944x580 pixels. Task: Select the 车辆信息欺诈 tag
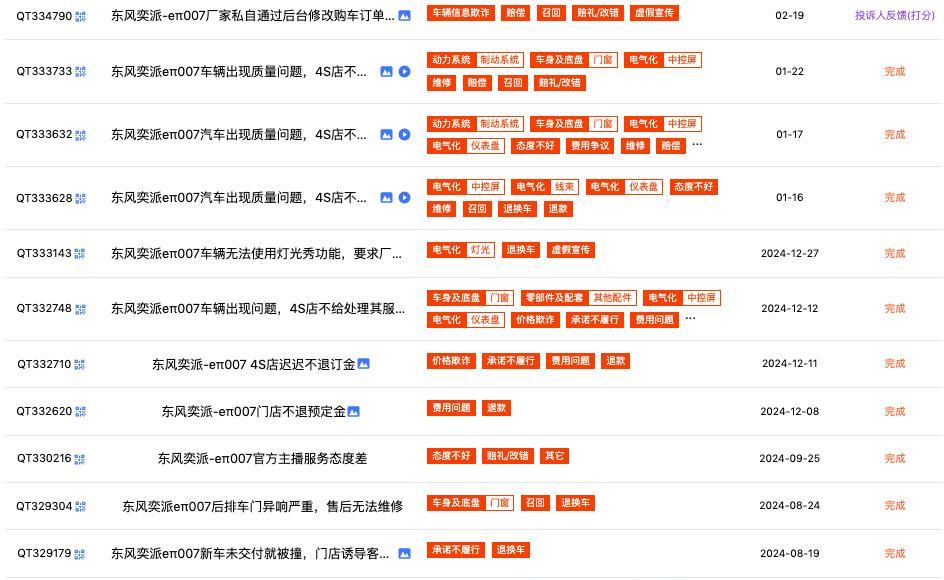tap(461, 13)
